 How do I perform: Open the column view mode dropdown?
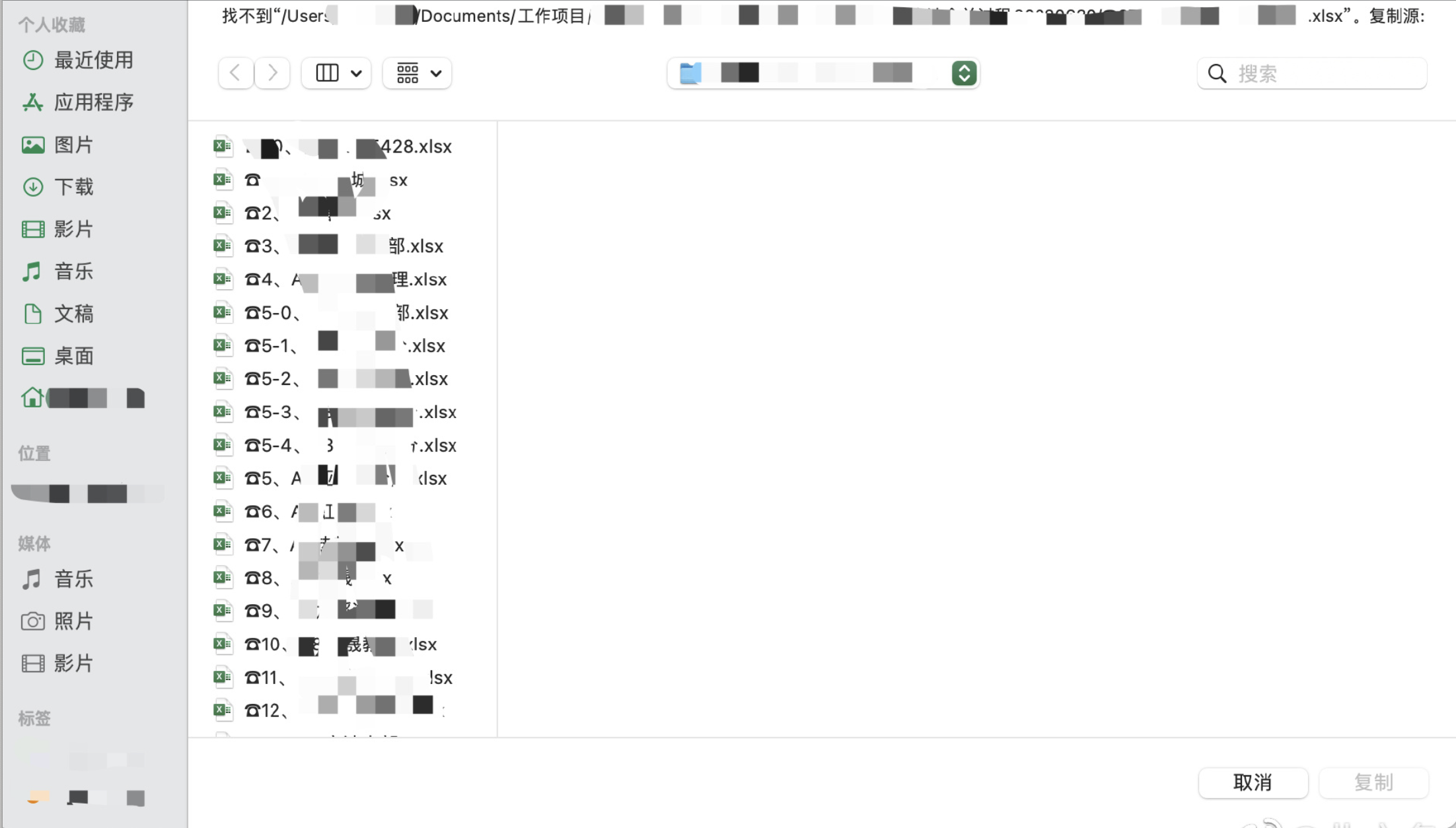click(337, 73)
